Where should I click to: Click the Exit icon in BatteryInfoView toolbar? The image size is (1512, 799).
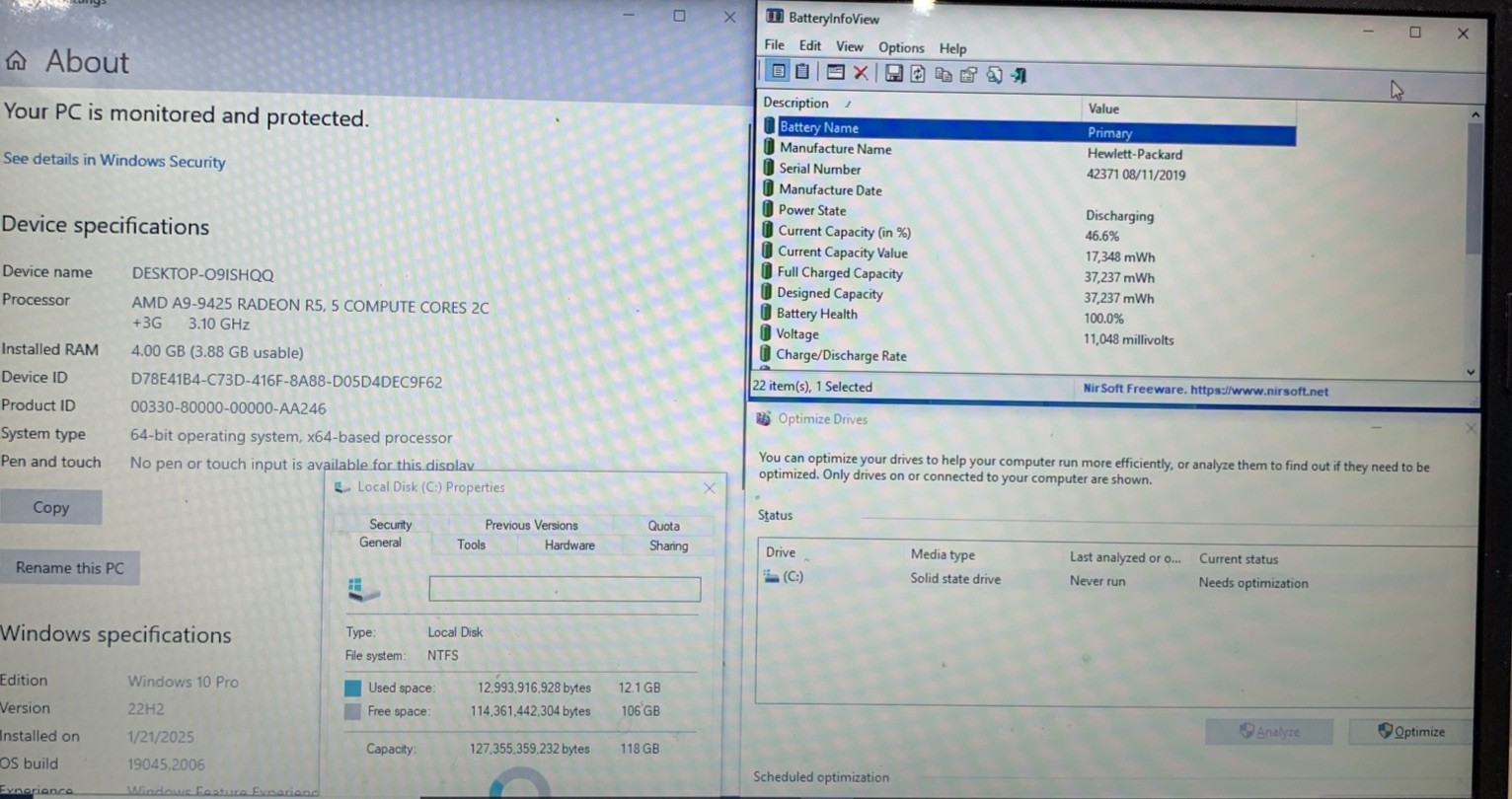[1019, 76]
